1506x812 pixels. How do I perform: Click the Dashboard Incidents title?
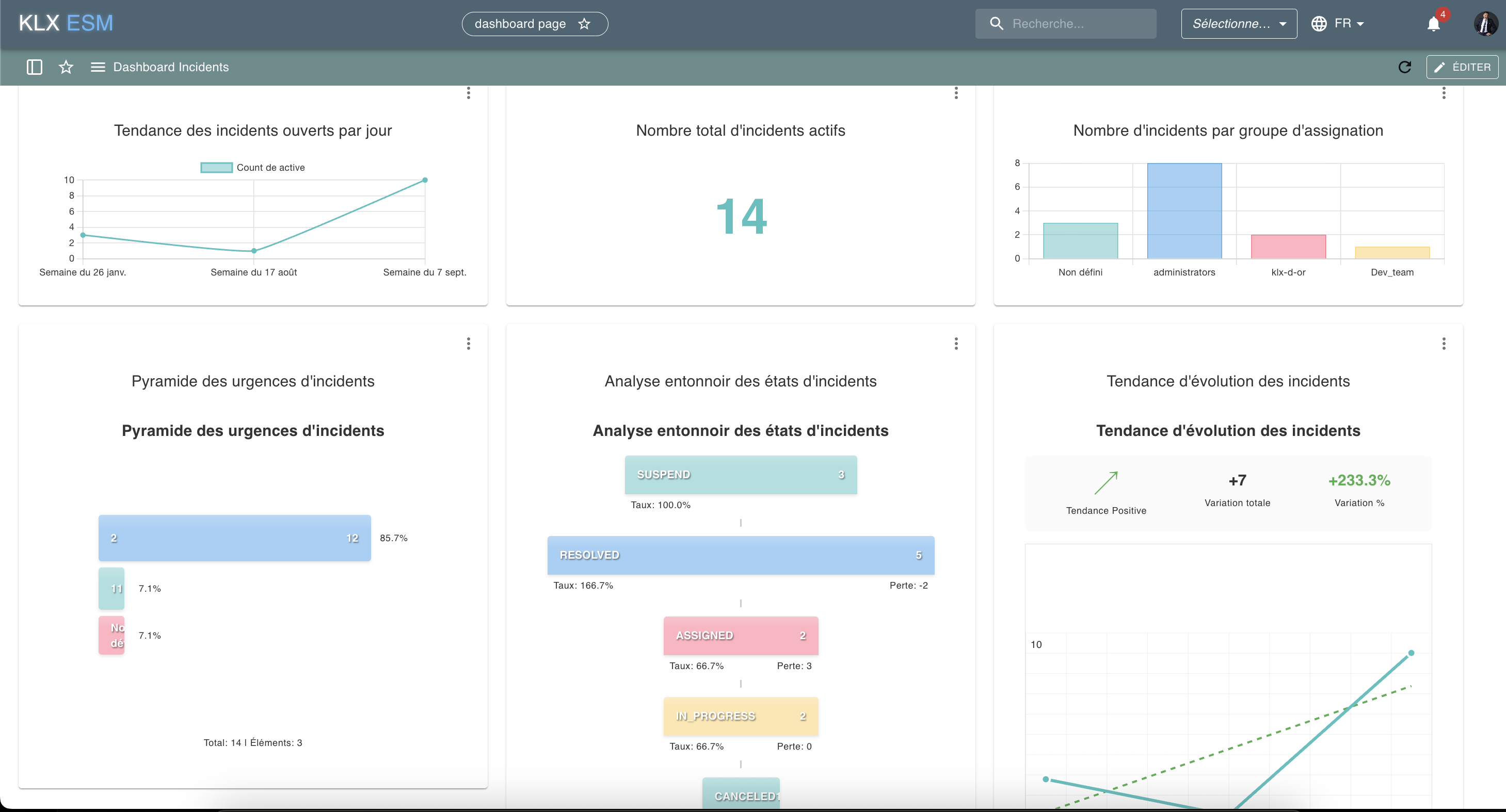tap(171, 67)
